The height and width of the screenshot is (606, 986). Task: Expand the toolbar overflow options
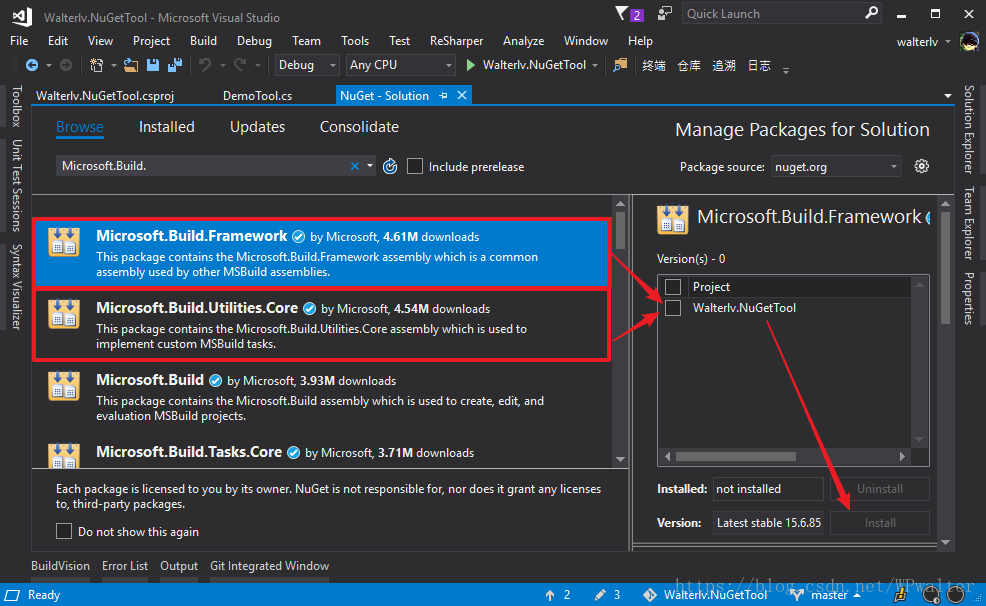(785, 70)
